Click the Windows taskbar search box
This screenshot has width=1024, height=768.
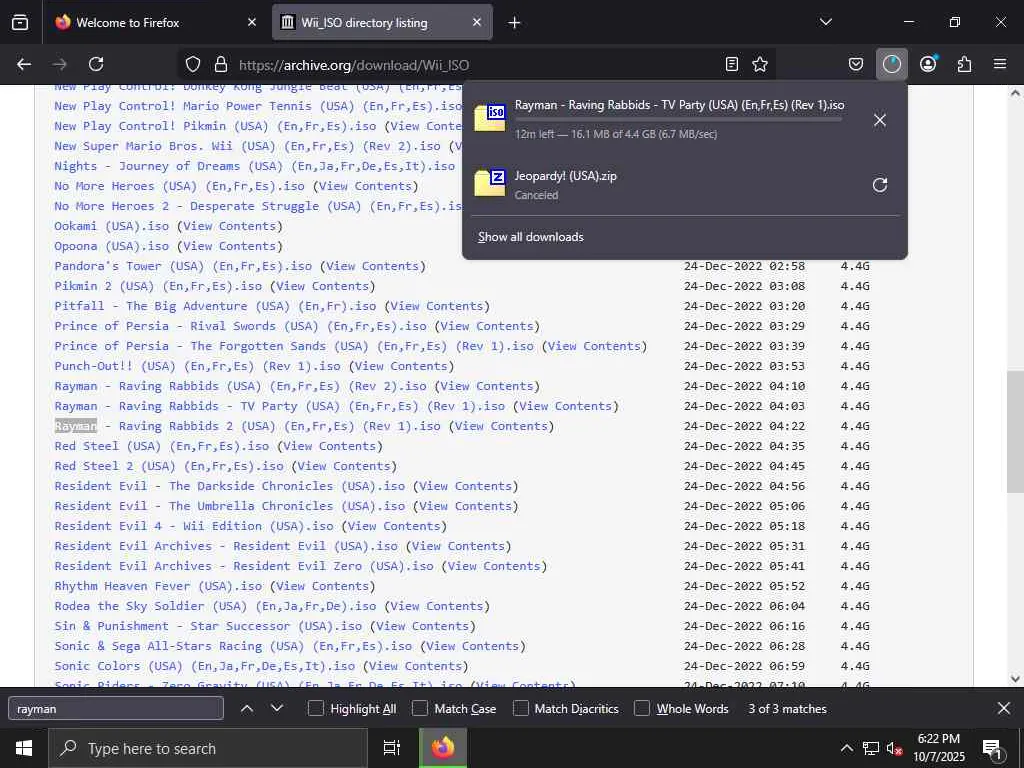(x=208, y=748)
